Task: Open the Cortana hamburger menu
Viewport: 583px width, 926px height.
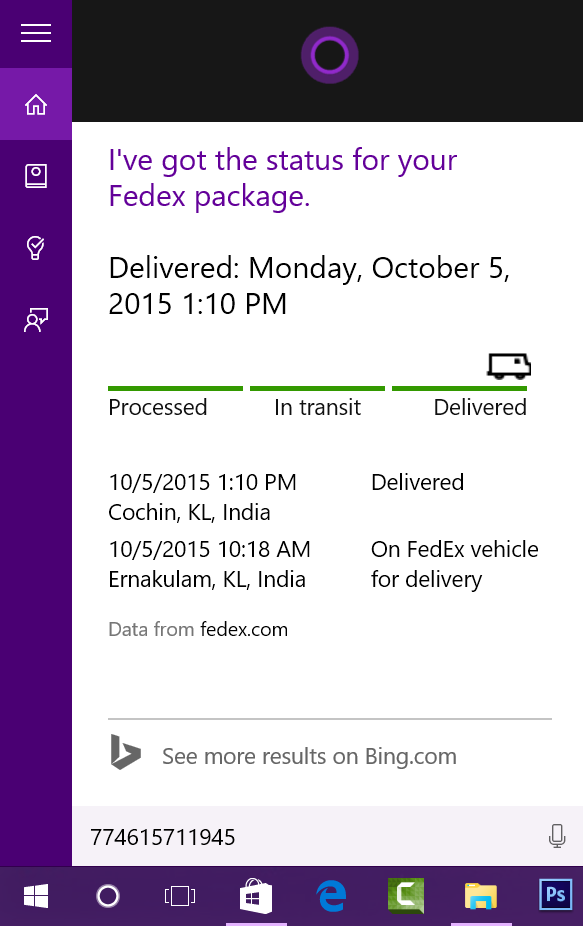Action: 36,33
